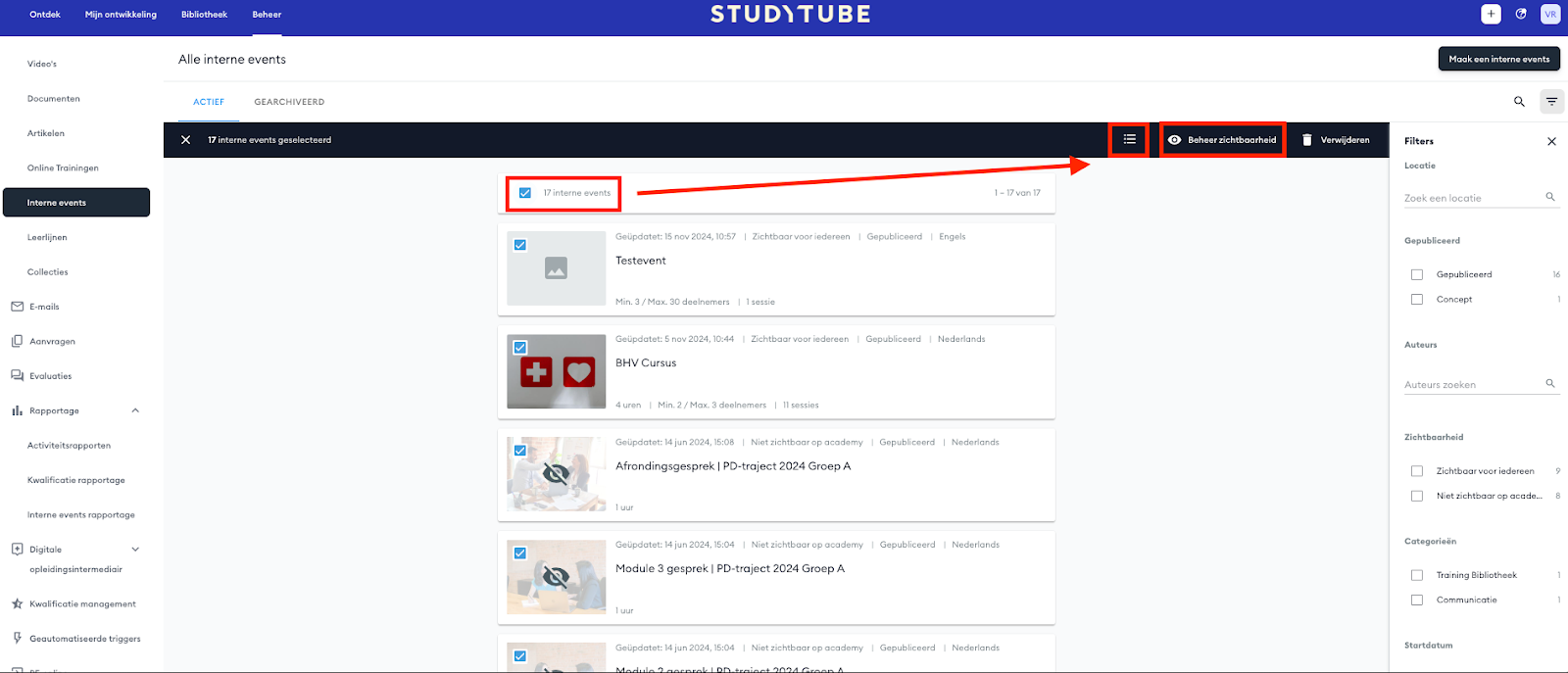Image resolution: width=1568 pixels, height=673 pixels.
Task: Close the Filters panel
Action: (1551, 141)
